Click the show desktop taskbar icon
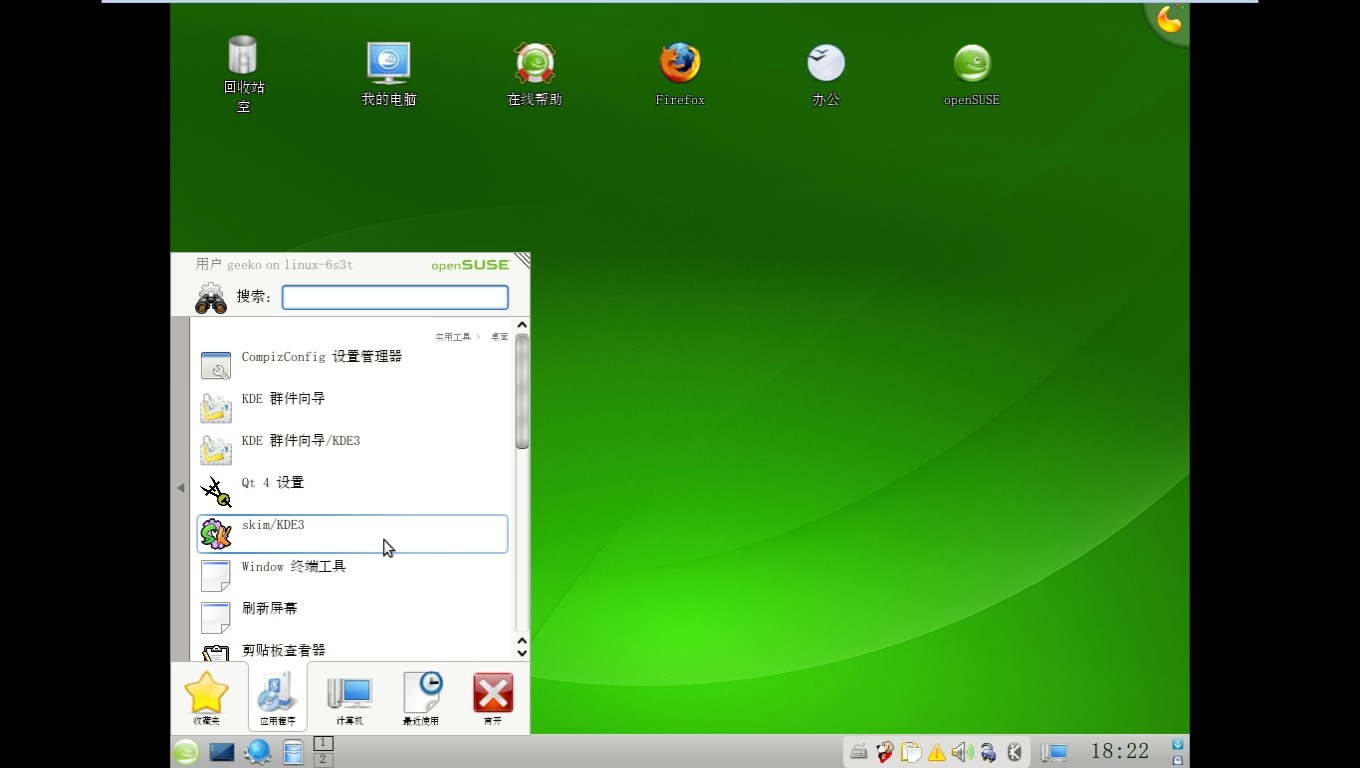Viewport: 1360px width, 768px height. coord(222,752)
